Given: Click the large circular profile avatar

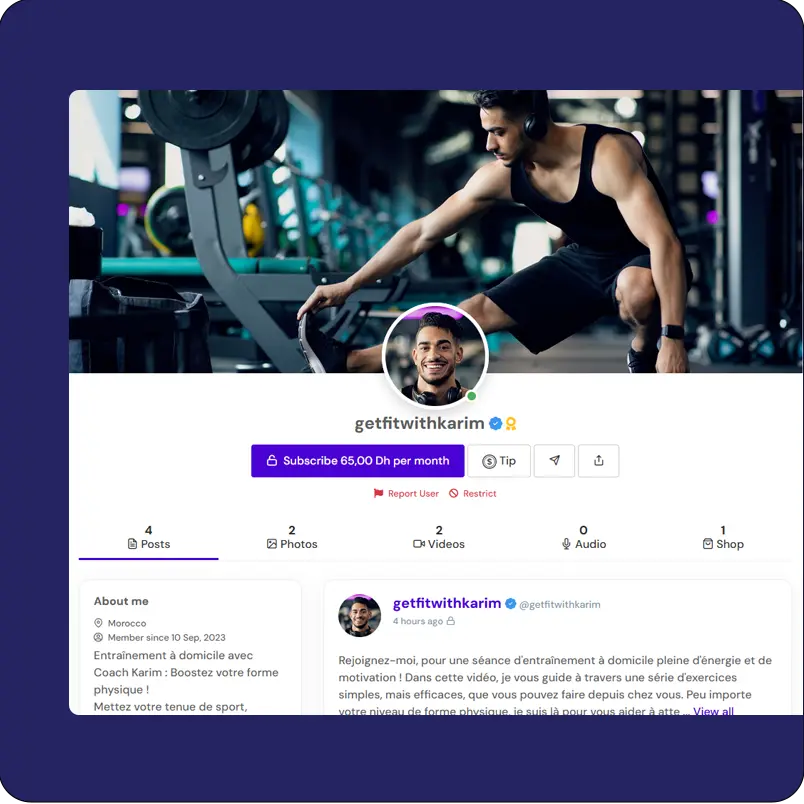Looking at the screenshot, I should tap(435, 356).
